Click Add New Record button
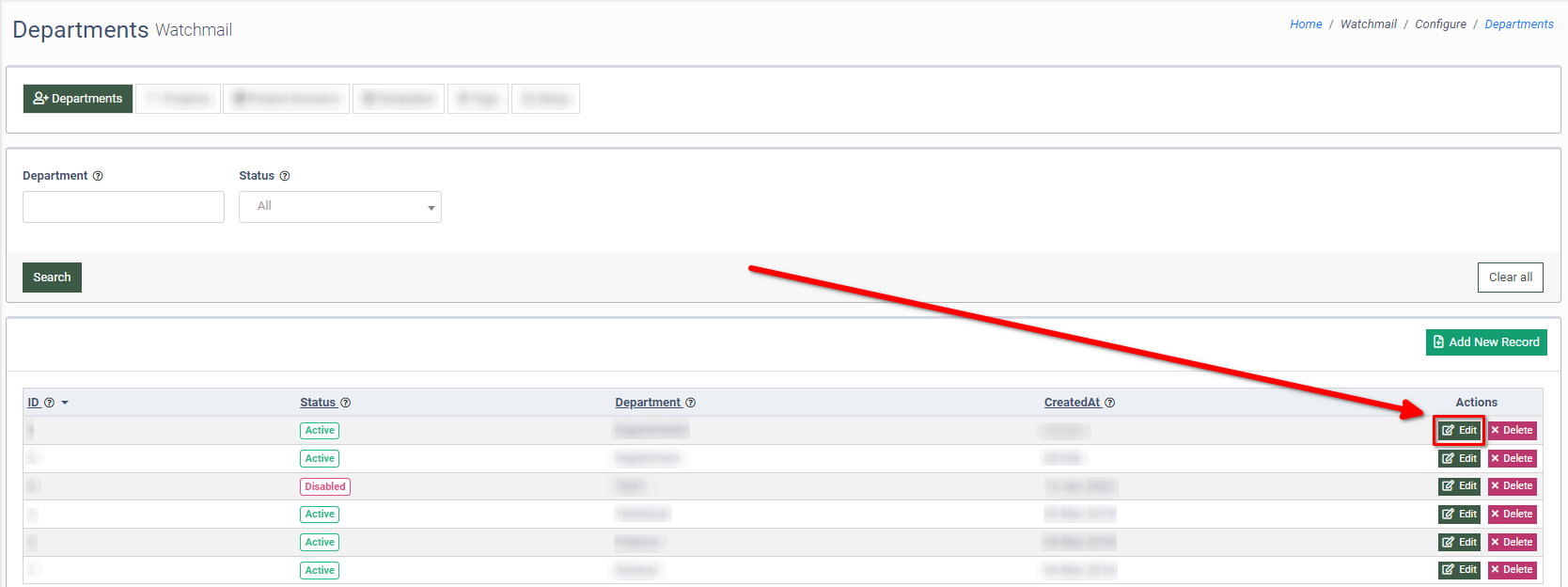The width and height of the screenshot is (1568, 587). point(1486,342)
